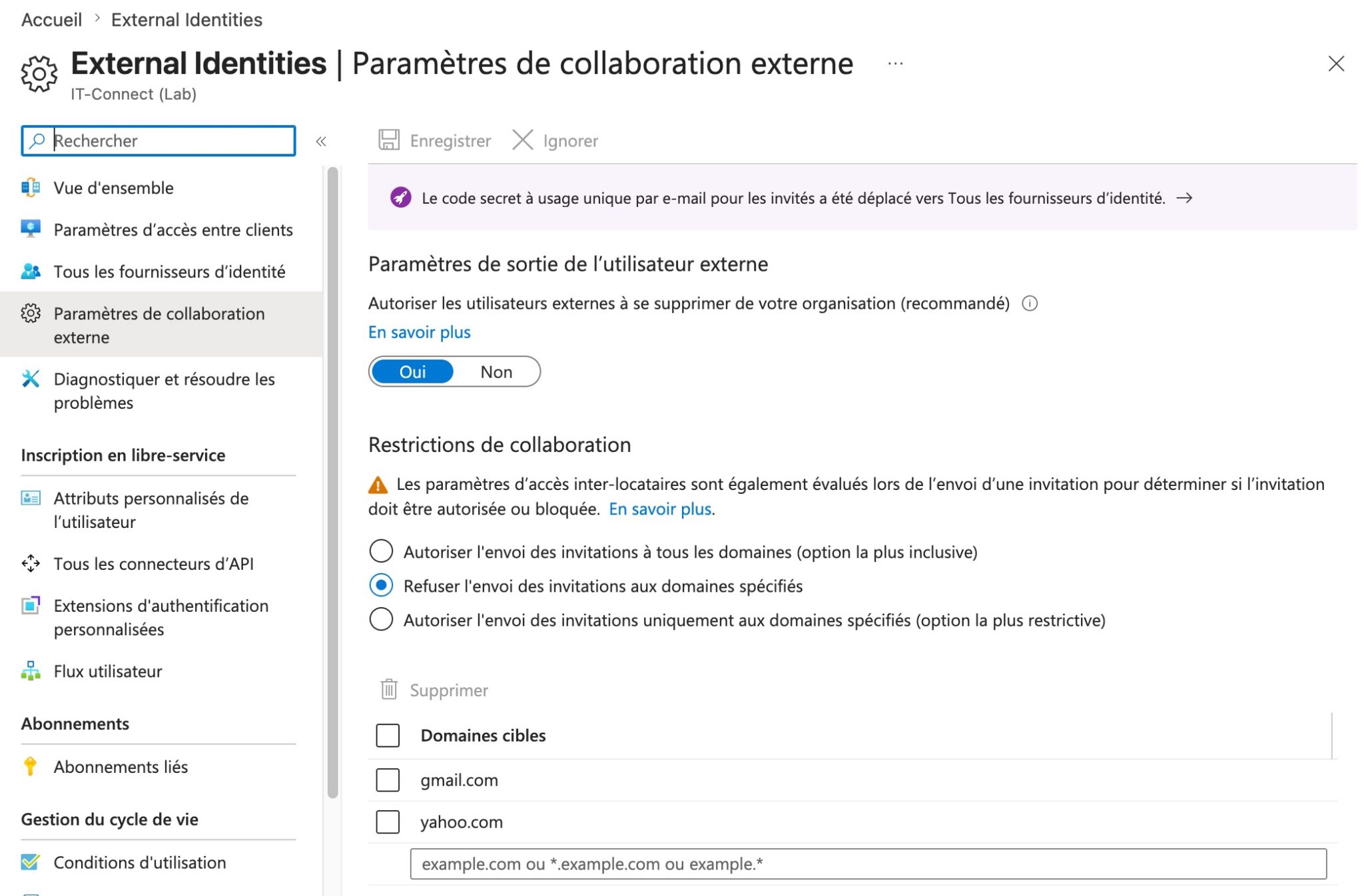
Task: Select Autoriser uniquement aux domaines spécifiés
Action: pyautogui.click(x=381, y=619)
